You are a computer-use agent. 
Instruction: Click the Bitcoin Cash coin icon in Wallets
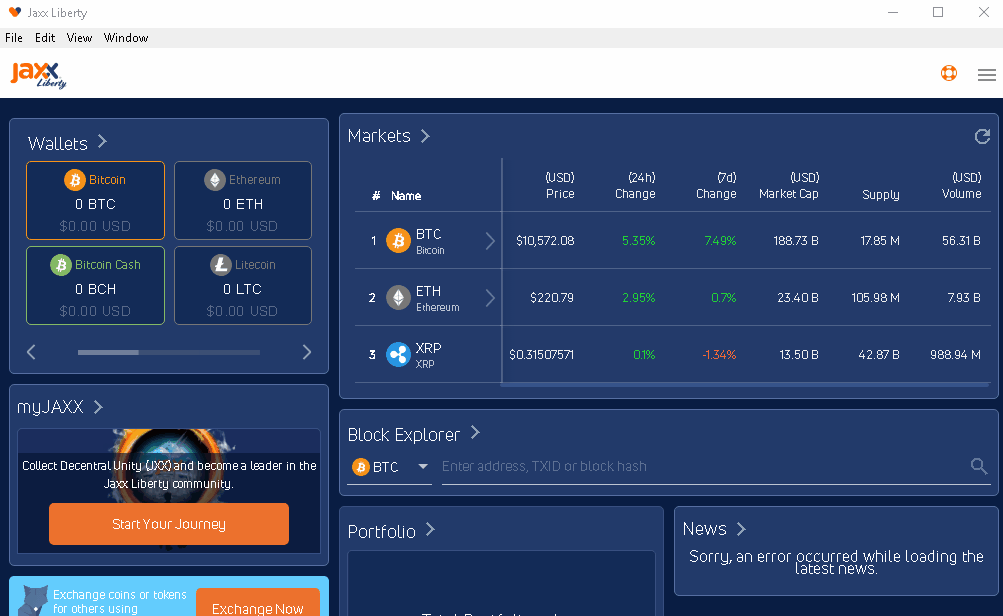61,265
